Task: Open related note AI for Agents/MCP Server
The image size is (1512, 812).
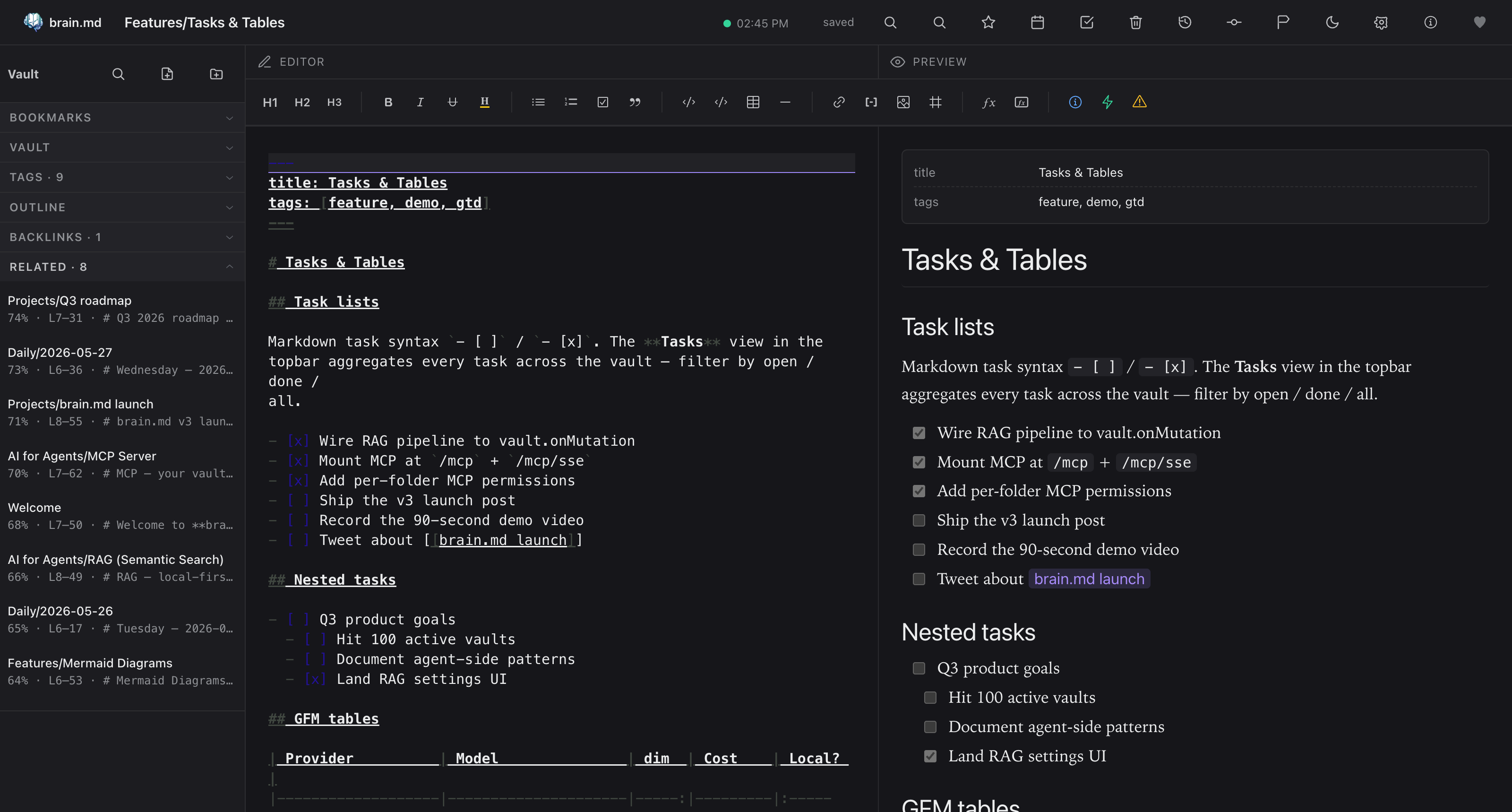Action: 122,465
